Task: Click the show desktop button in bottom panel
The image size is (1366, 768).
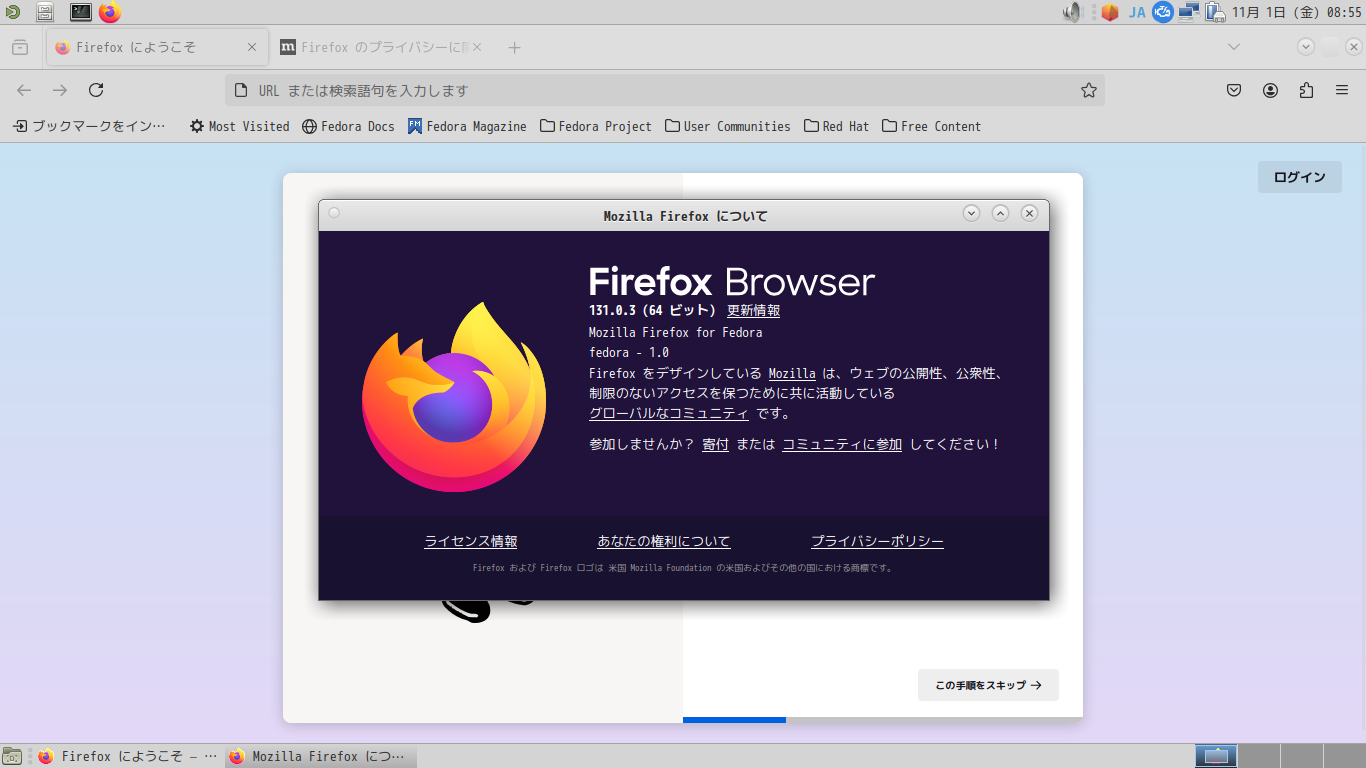Action: pyautogui.click(x=12, y=757)
